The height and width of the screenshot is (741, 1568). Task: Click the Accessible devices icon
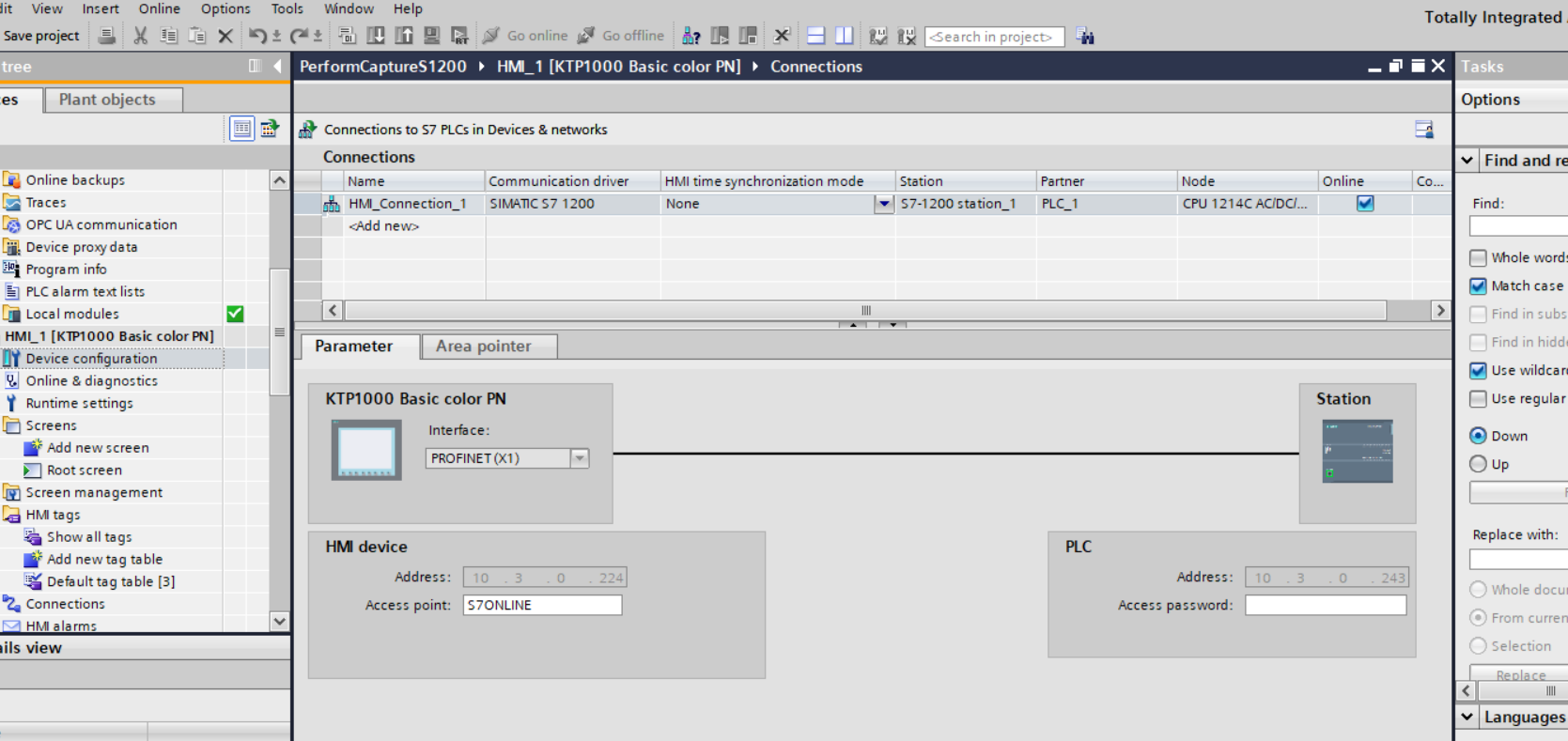(691, 36)
